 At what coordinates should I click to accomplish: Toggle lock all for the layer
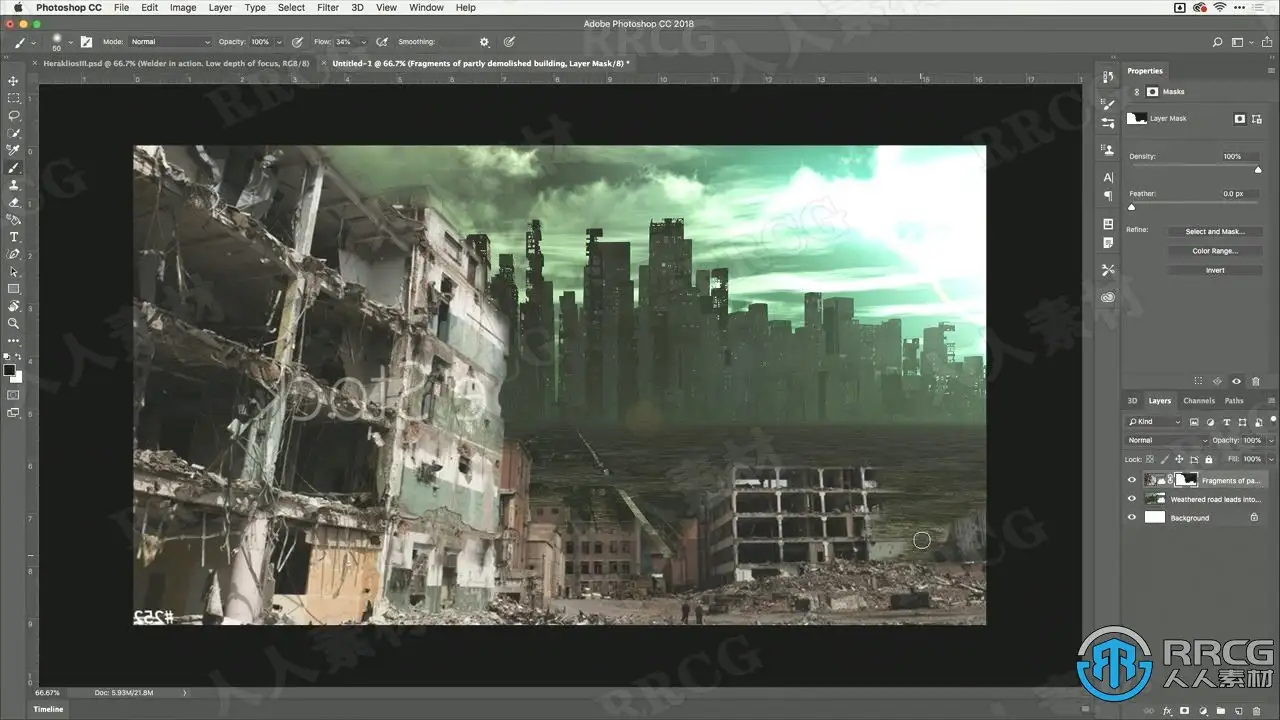pyautogui.click(x=1208, y=459)
